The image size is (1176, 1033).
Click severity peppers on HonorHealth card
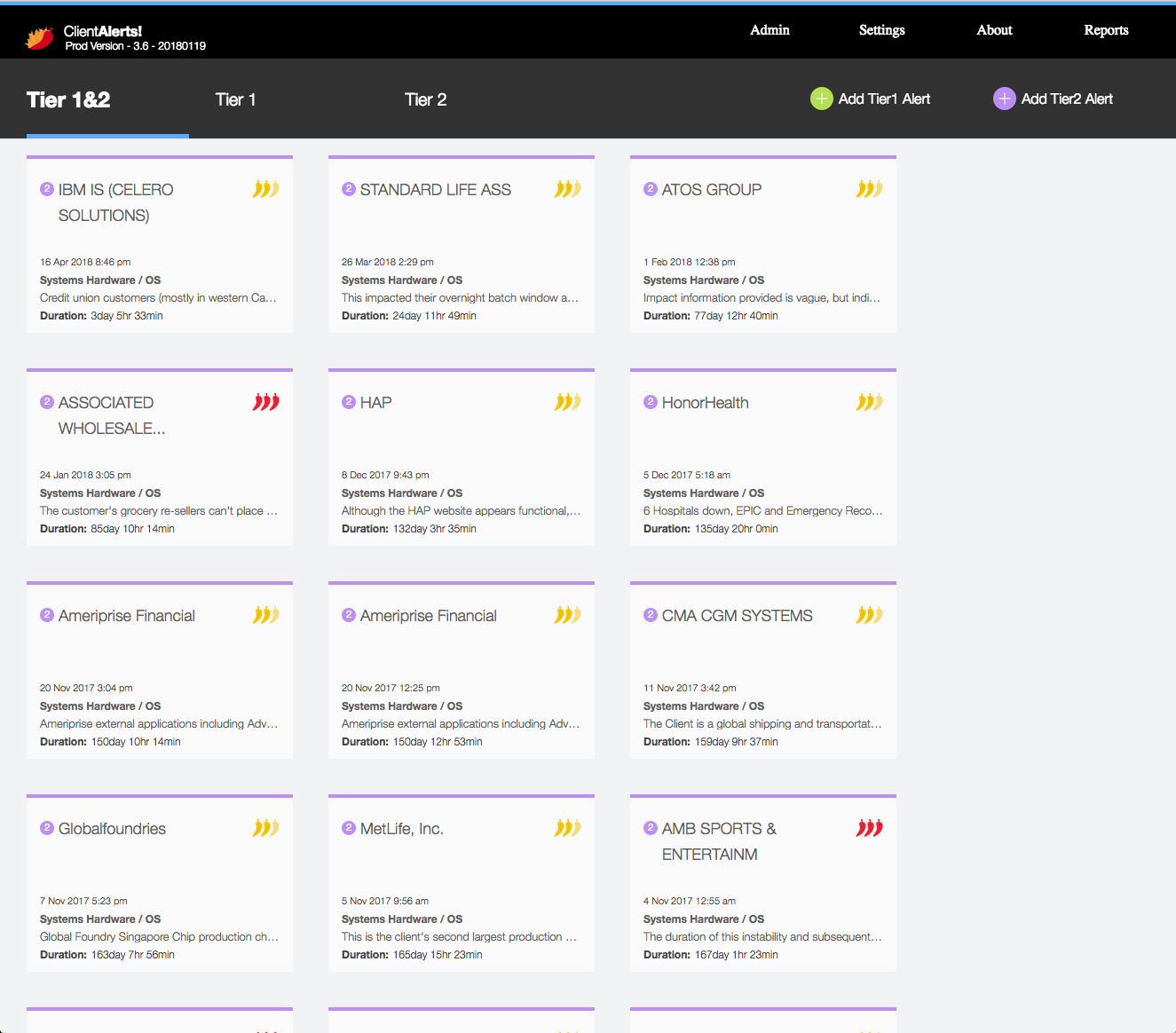870,402
